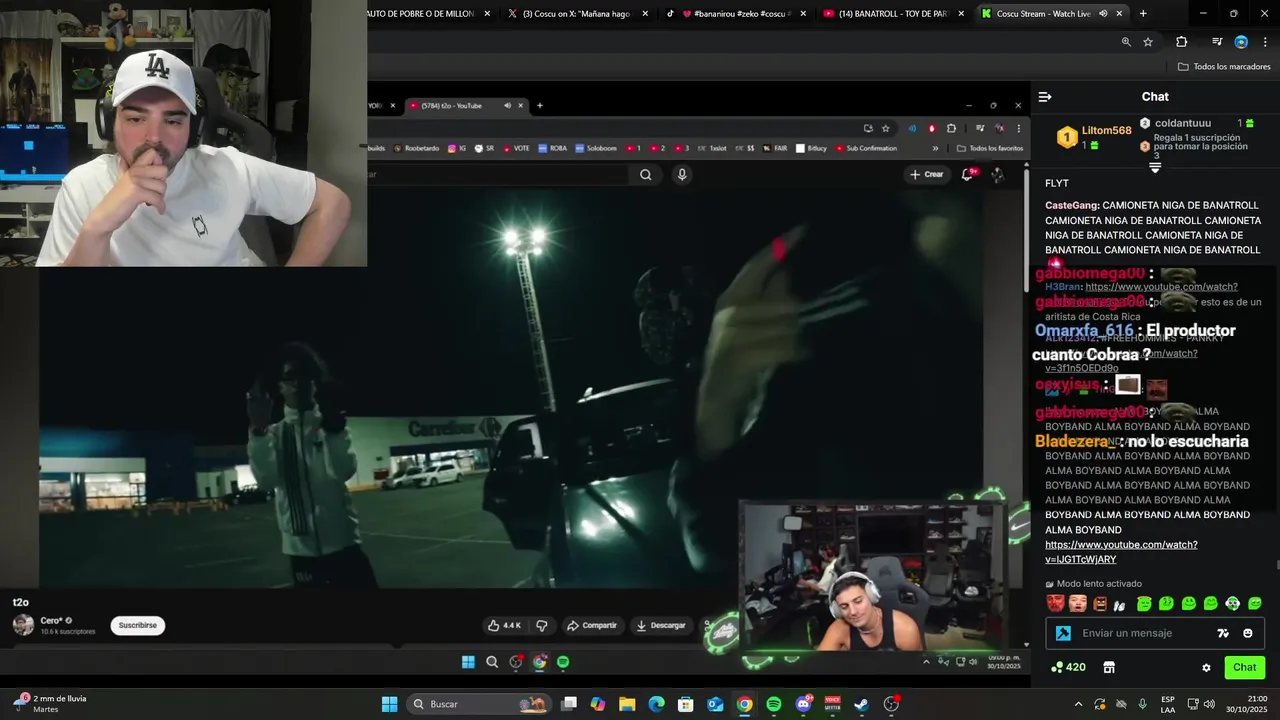
Task: Open the chat identity hammer badge
Action: point(1063,633)
